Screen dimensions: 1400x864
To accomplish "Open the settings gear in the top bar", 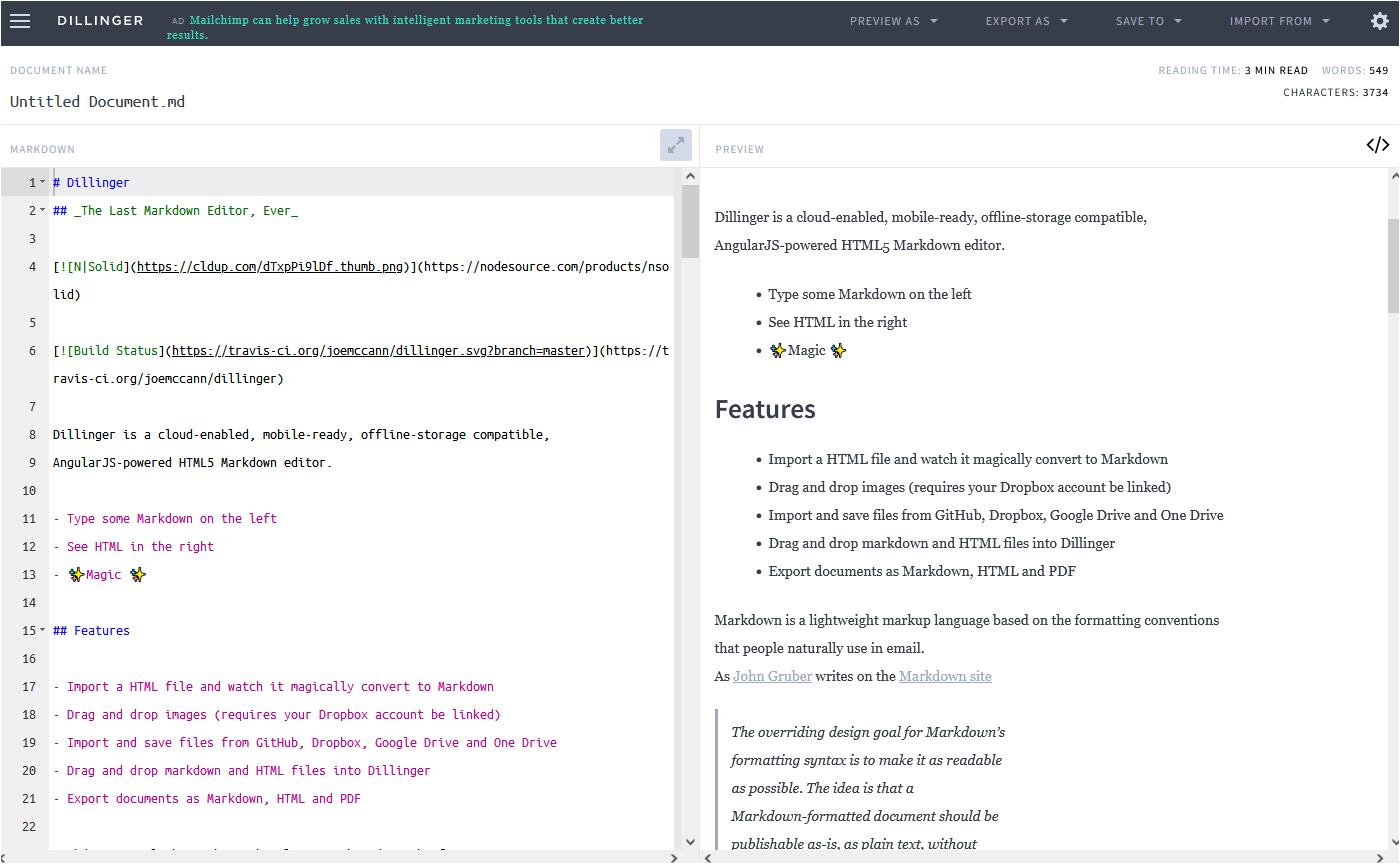I will point(1381,20).
